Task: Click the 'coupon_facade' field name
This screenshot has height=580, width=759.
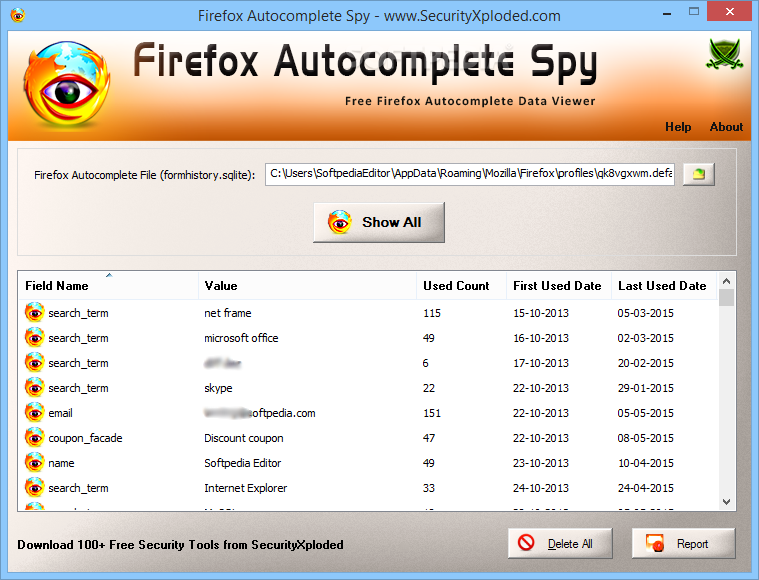Action: 85,438
